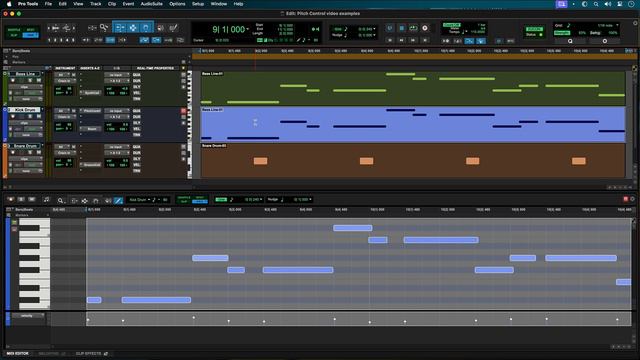Click the audio waveform zoom icon
The image size is (640, 360).
tap(56, 28)
